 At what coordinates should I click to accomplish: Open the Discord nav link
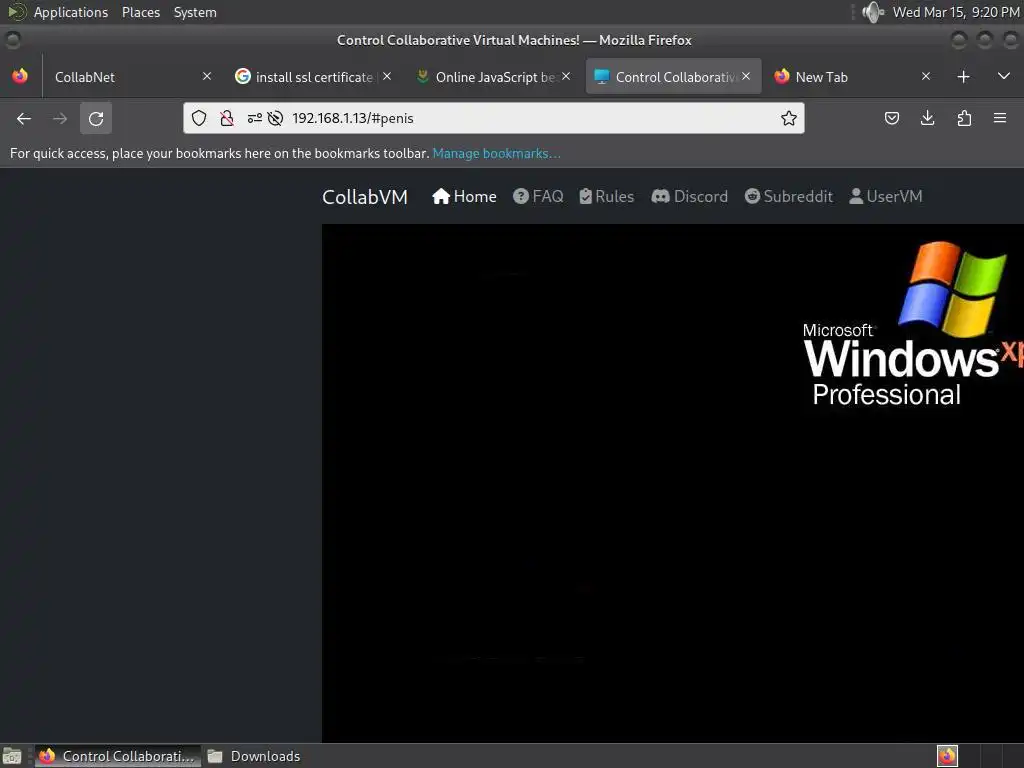[690, 197]
